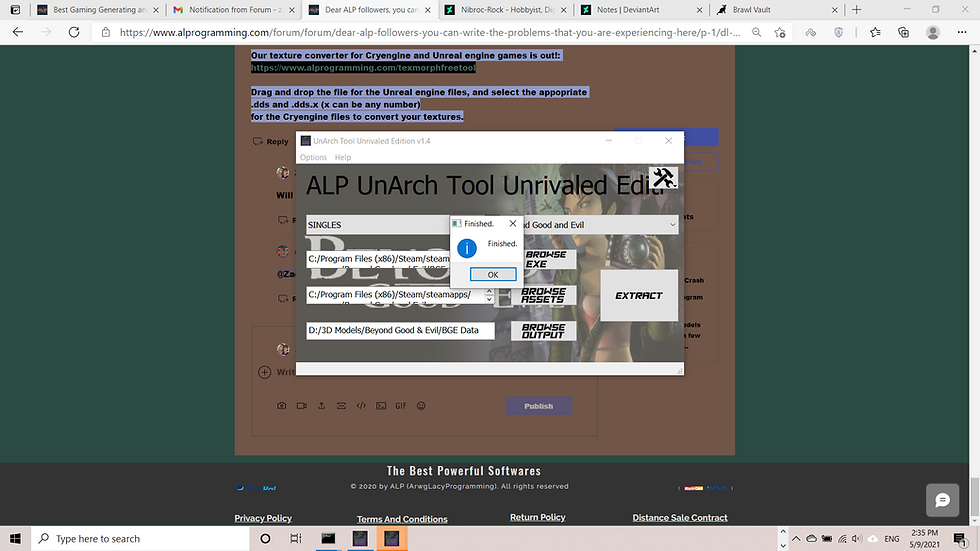Click the browser address bar
The image size is (980, 551).
pyautogui.click(x=429, y=32)
